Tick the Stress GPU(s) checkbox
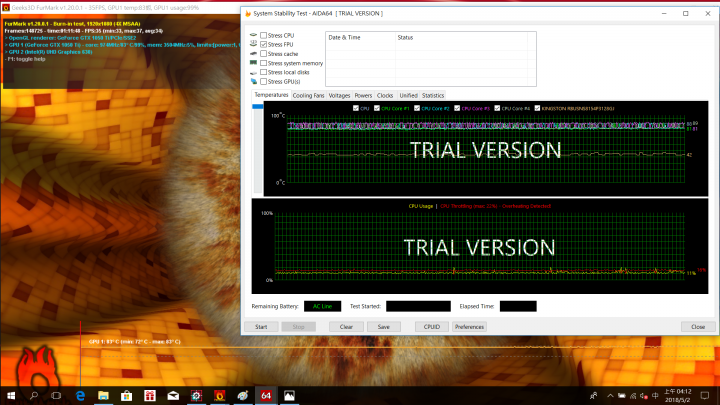The height and width of the screenshot is (405, 720). [x=264, y=81]
